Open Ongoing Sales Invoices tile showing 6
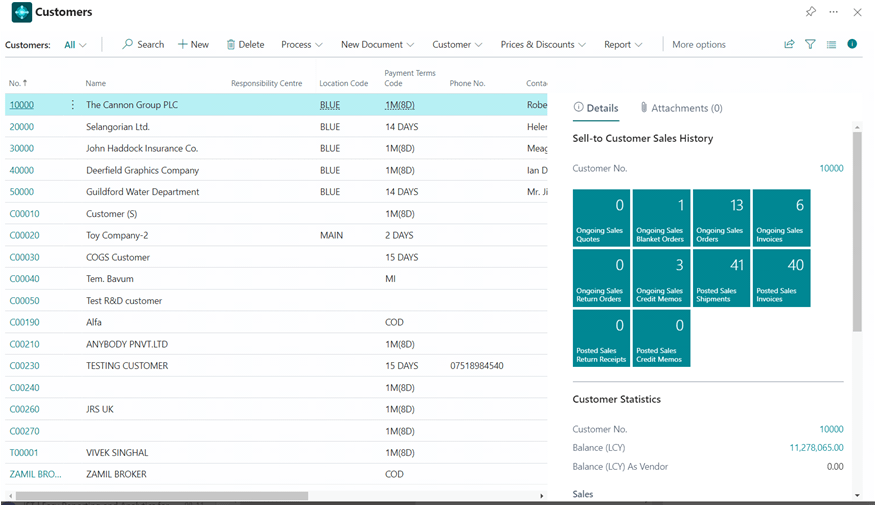This screenshot has width=875, height=505. coord(781,218)
